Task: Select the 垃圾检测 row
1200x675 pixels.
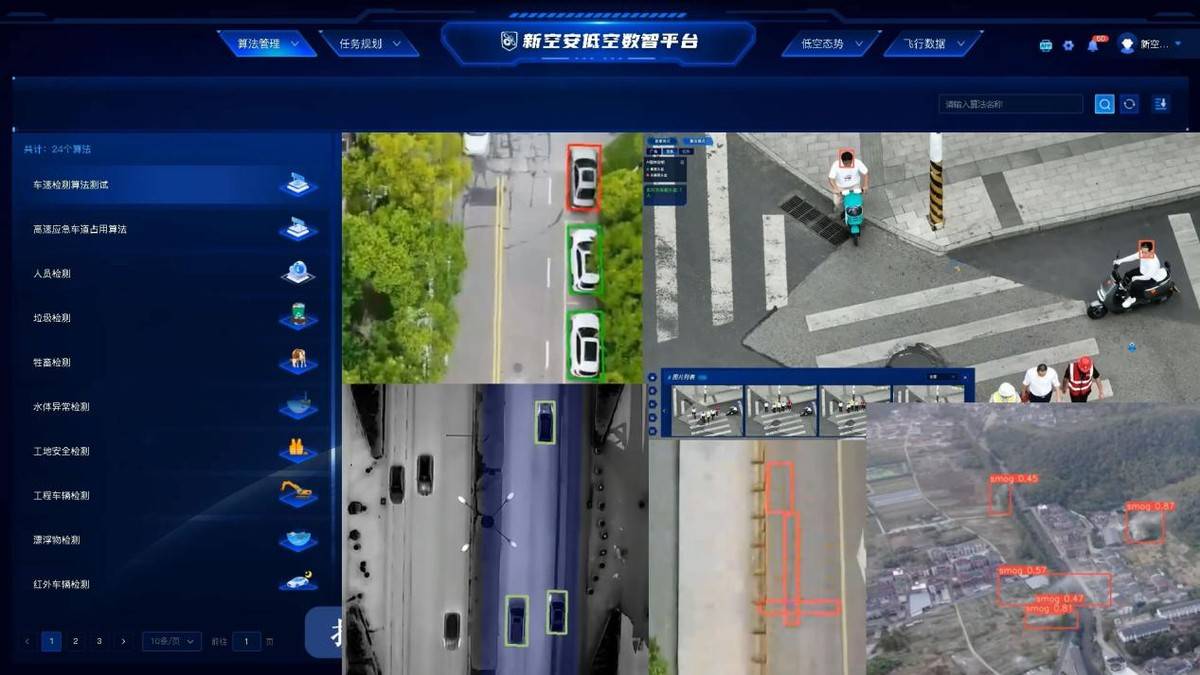Action: click(172, 317)
